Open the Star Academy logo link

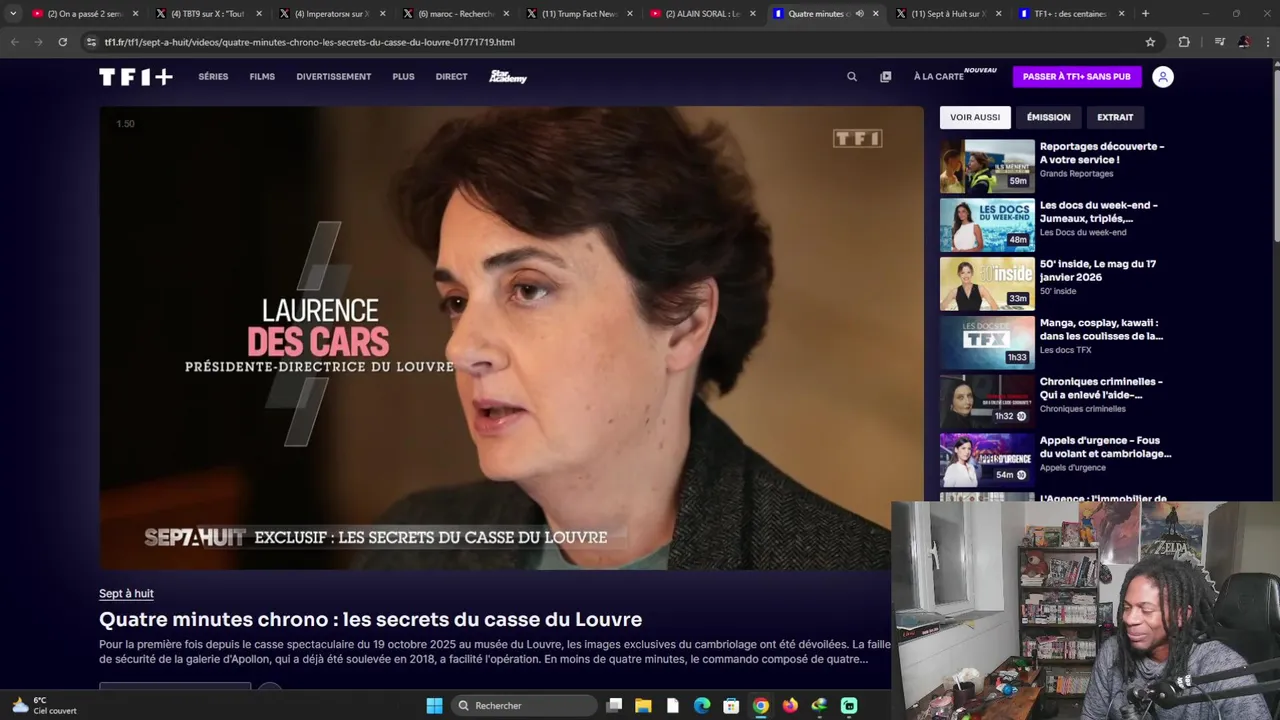tap(508, 77)
